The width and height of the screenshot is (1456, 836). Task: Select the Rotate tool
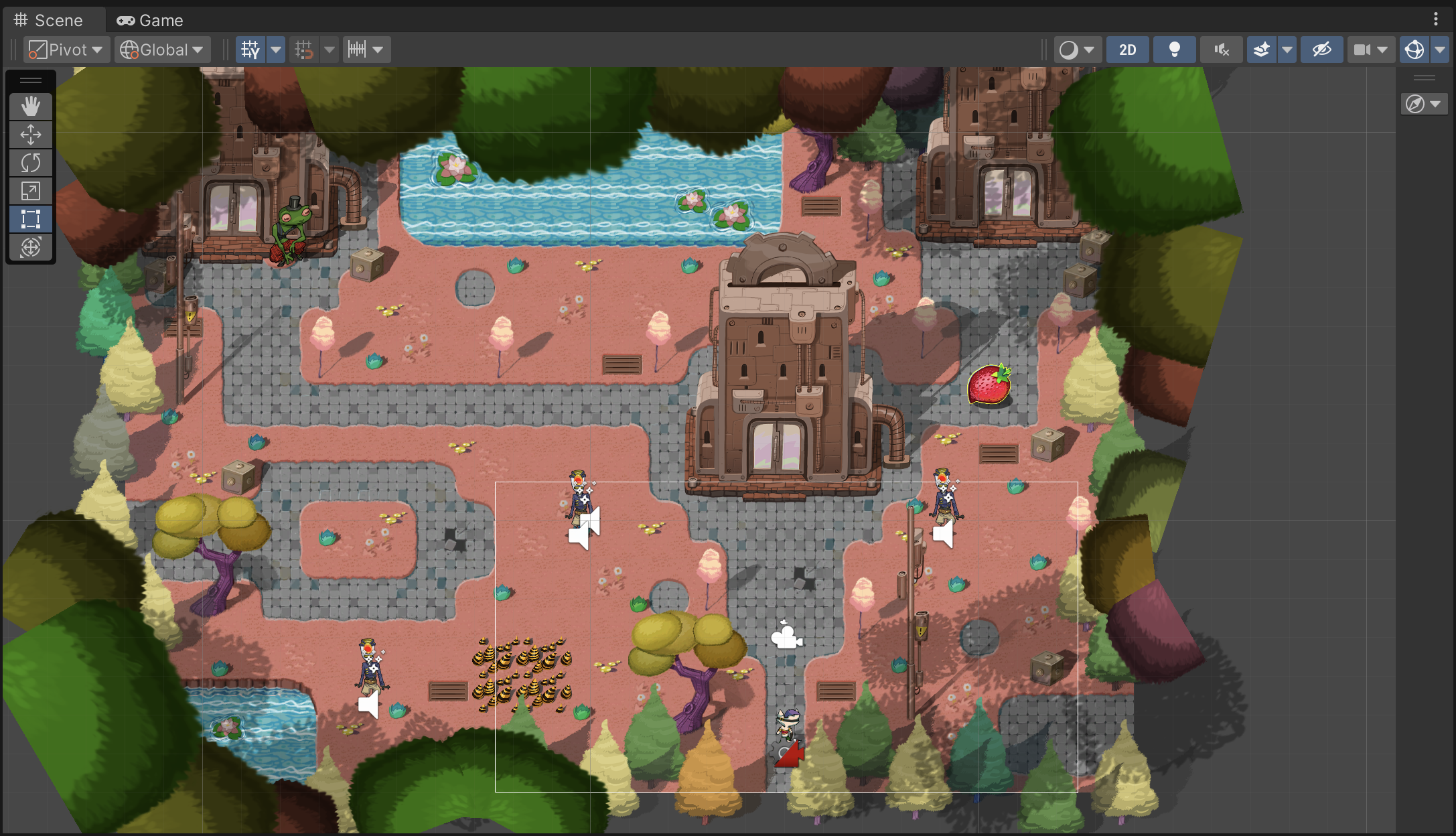[30, 163]
